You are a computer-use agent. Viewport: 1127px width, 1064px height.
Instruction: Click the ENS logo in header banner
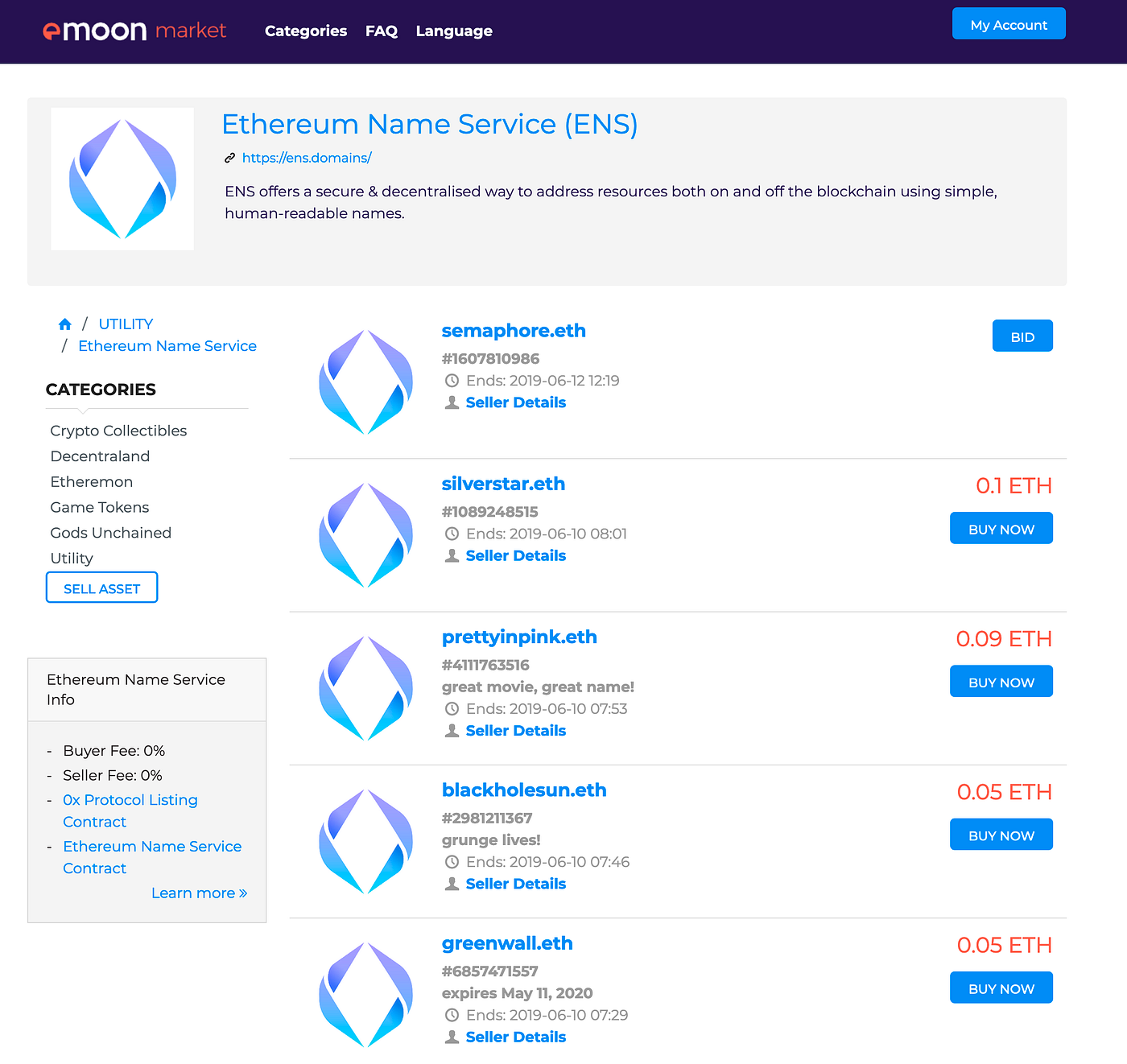point(122,179)
